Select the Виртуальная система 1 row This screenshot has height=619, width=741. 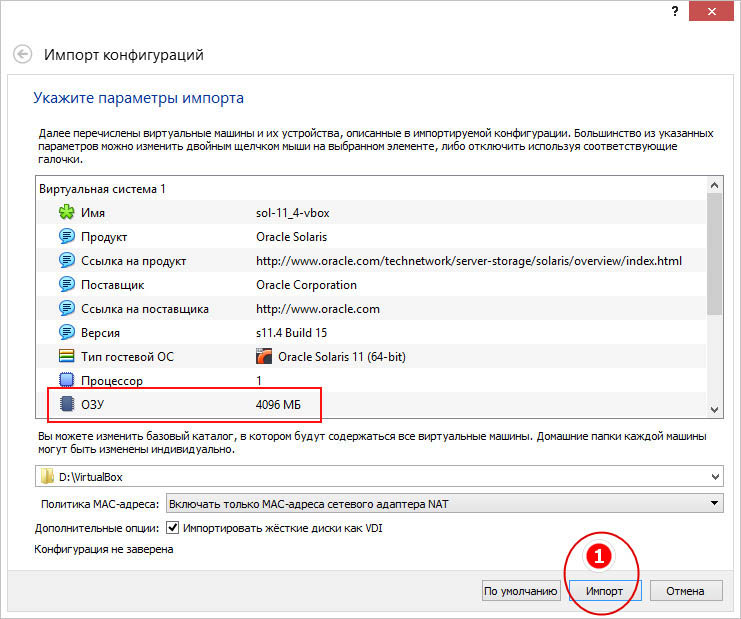[x=371, y=189]
